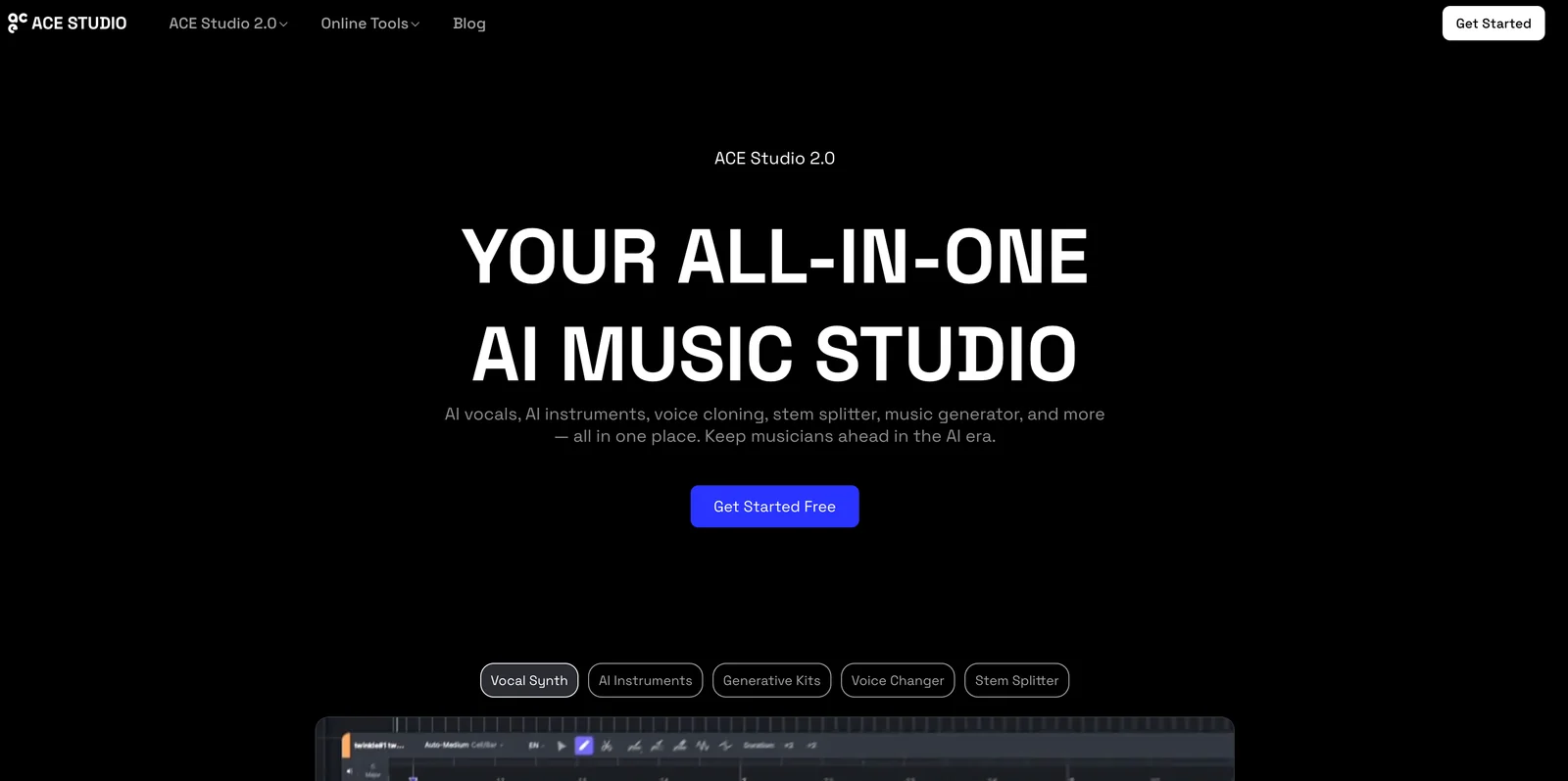This screenshot has width=1568, height=781.
Task: Click the YOUR ALL-IN-ONE headline text
Action: [x=774, y=257]
